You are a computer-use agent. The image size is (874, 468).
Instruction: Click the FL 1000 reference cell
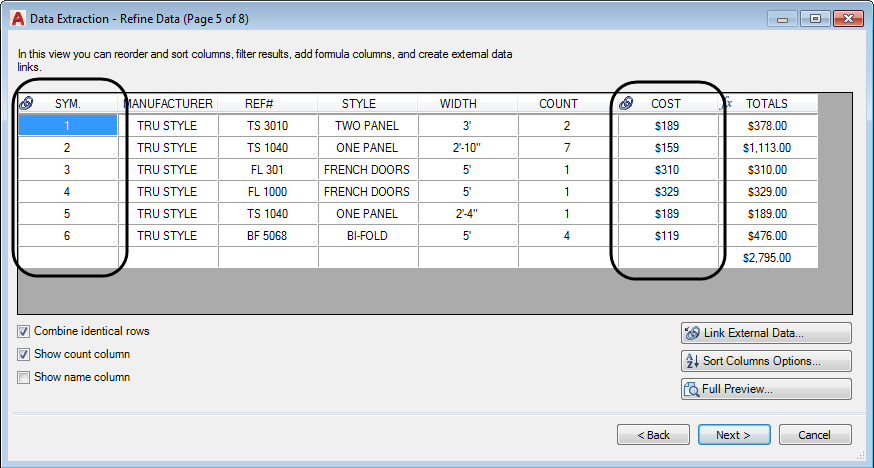pyautogui.click(x=268, y=192)
